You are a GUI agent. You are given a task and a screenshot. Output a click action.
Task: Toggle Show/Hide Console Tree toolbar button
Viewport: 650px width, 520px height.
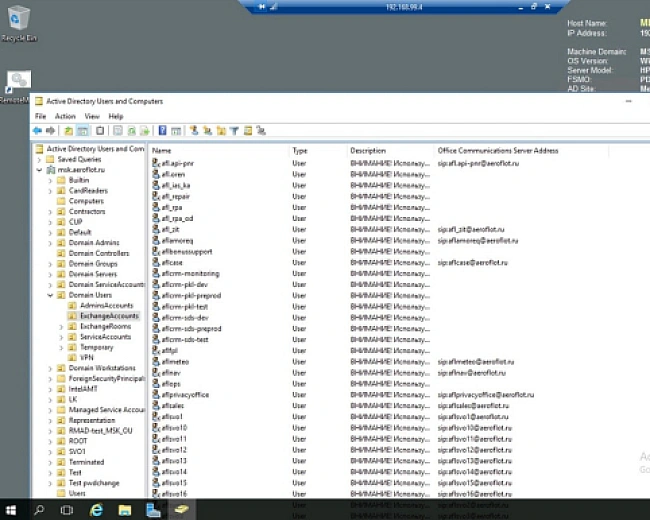click(83, 131)
